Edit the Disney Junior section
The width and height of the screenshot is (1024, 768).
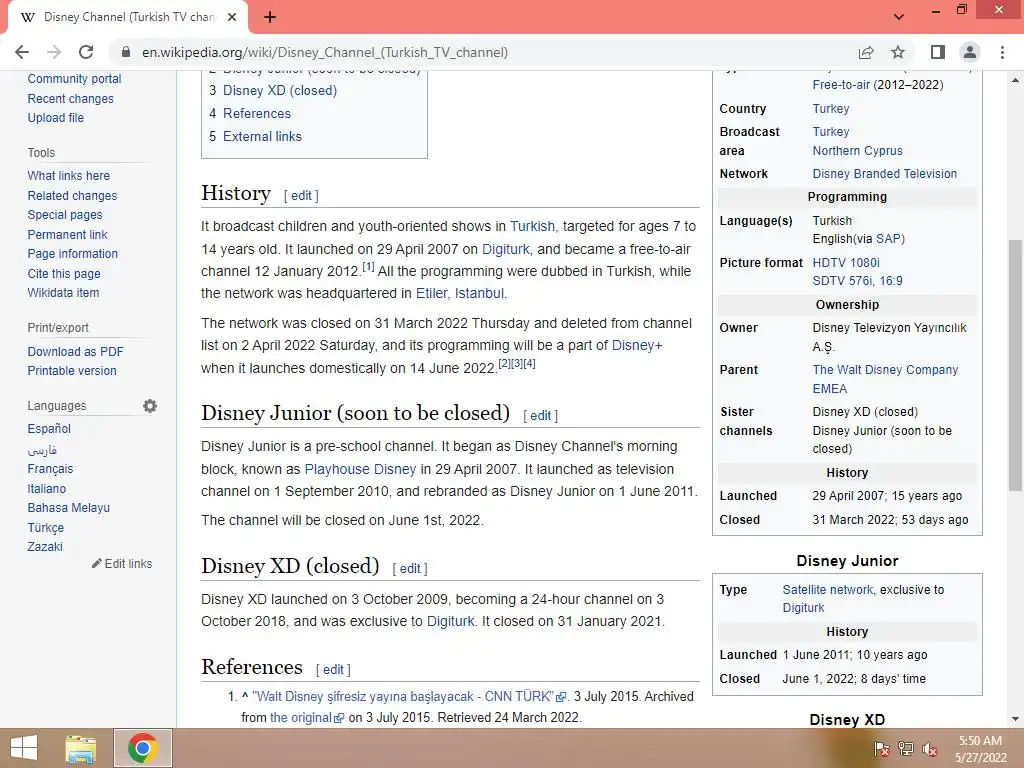pos(540,415)
